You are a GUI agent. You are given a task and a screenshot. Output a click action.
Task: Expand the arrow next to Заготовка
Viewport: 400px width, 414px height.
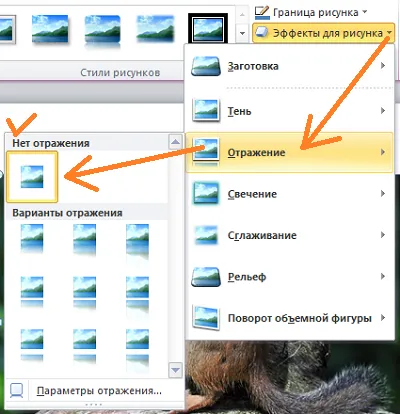[x=383, y=66]
